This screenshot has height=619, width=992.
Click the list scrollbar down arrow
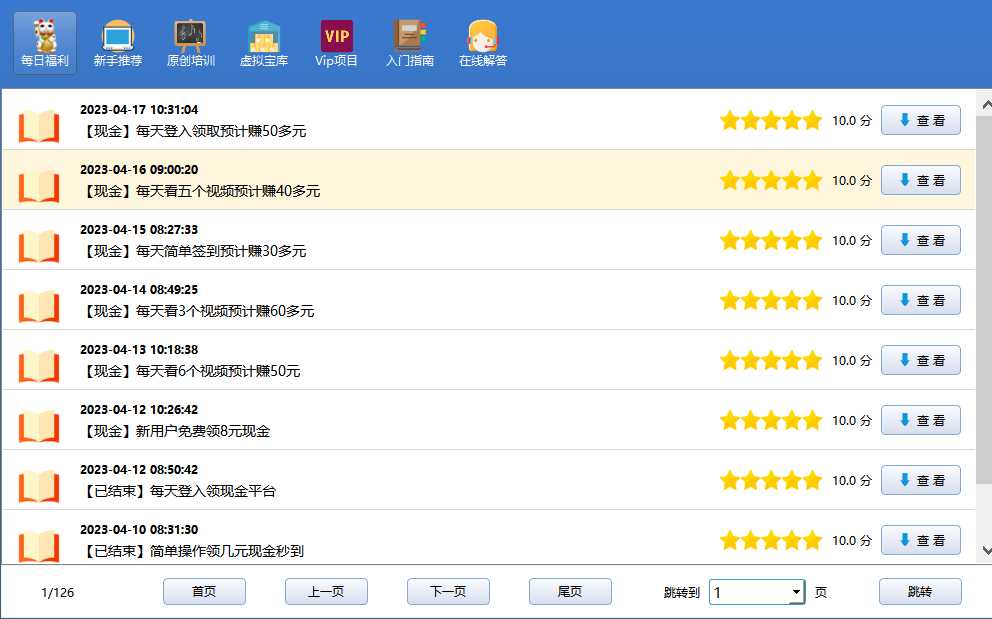coord(986,551)
